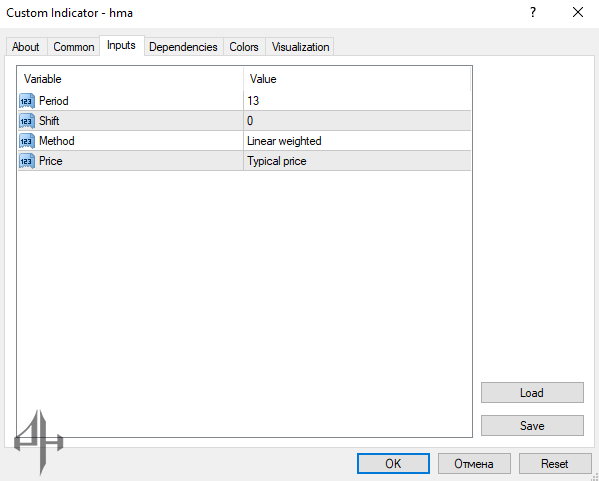This screenshot has height=481, width=599.
Task: Edit the Shift value 0
Action: (x=357, y=121)
